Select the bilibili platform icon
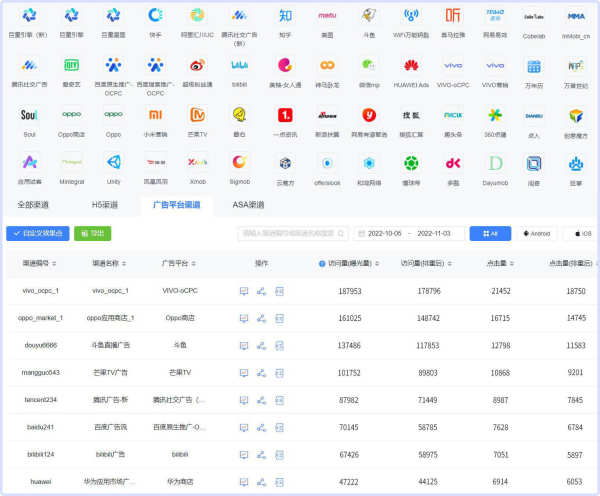The height and width of the screenshot is (496, 600). point(240,66)
